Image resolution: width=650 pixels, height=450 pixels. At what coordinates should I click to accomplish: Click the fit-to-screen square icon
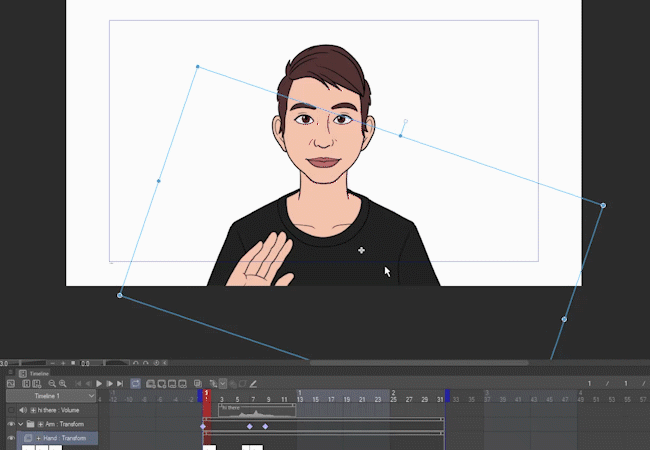[x=73, y=363]
